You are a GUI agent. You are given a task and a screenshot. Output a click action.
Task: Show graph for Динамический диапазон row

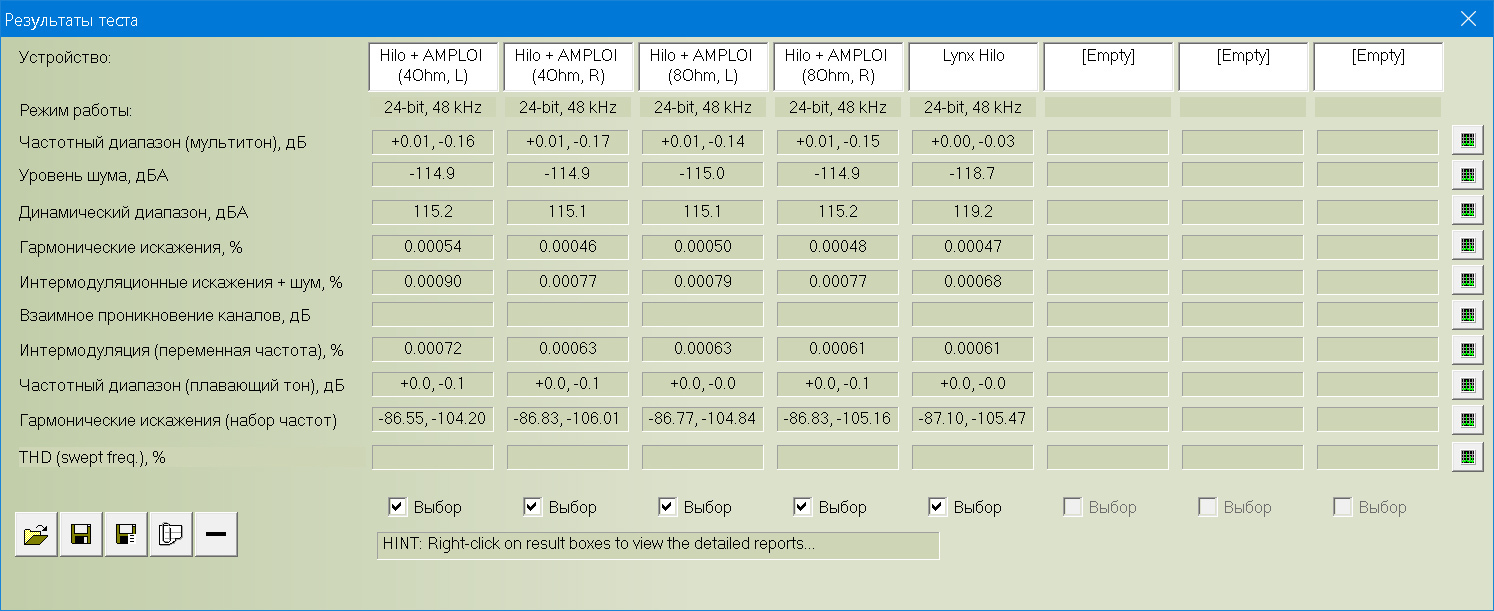coord(1467,211)
